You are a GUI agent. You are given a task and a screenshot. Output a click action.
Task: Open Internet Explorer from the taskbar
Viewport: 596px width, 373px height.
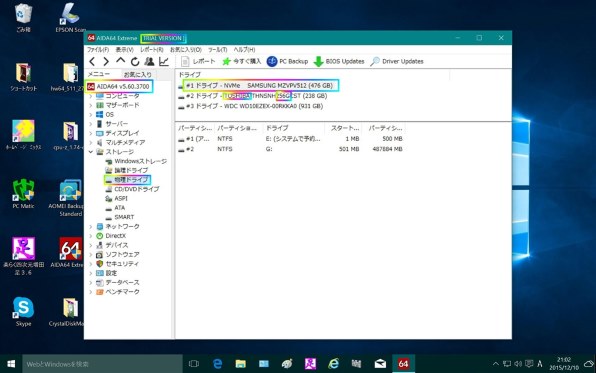333,364
